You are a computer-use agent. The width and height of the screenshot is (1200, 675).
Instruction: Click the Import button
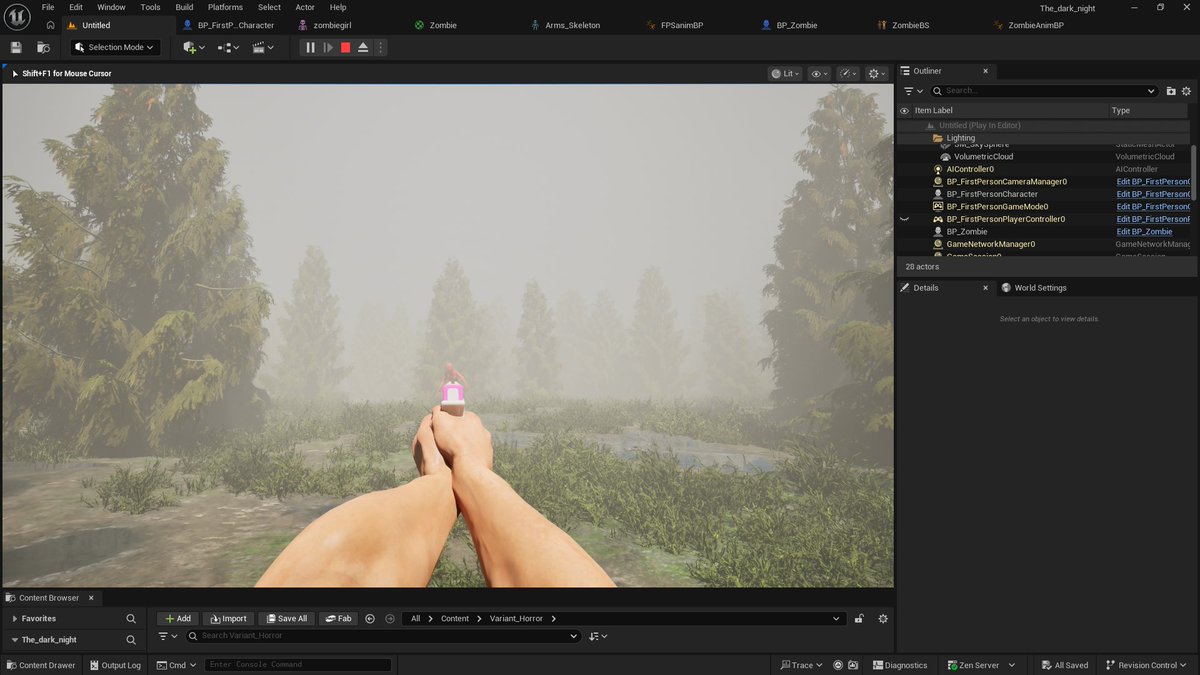pos(228,619)
